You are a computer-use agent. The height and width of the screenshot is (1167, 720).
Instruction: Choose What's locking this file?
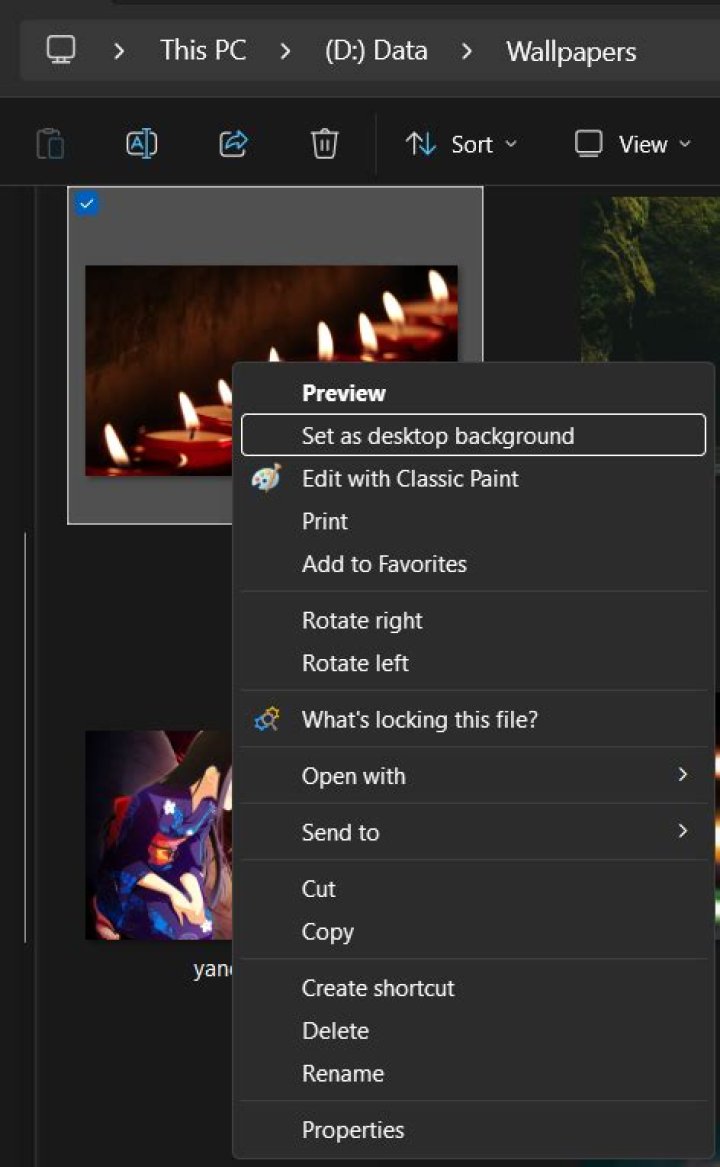[474, 720]
